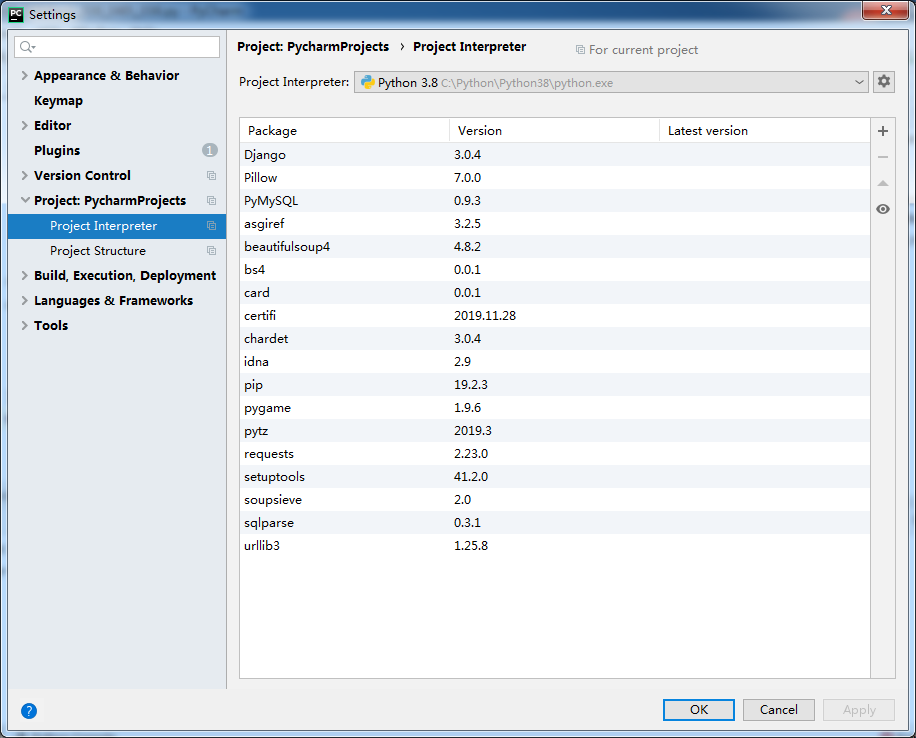Select the pytz package row
This screenshot has width=916, height=738.
click(554, 431)
